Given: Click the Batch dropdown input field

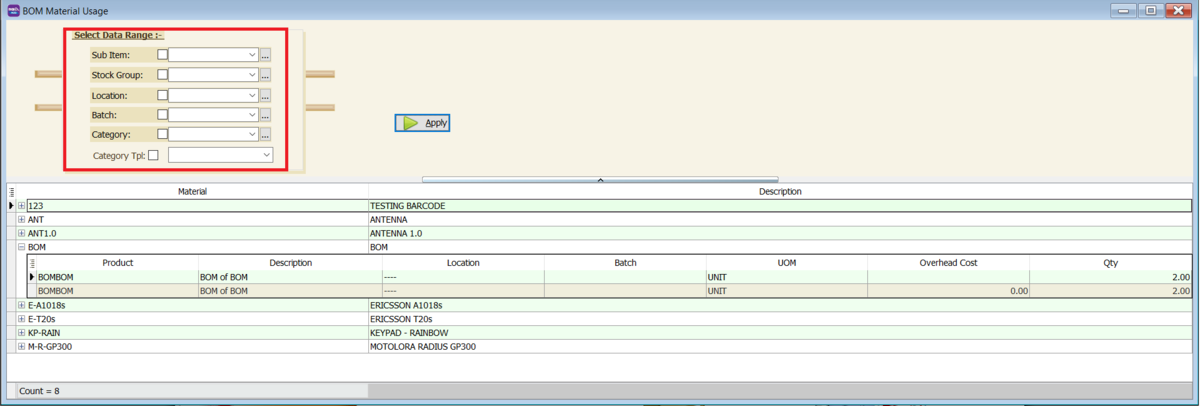Looking at the screenshot, I should (x=207, y=115).
